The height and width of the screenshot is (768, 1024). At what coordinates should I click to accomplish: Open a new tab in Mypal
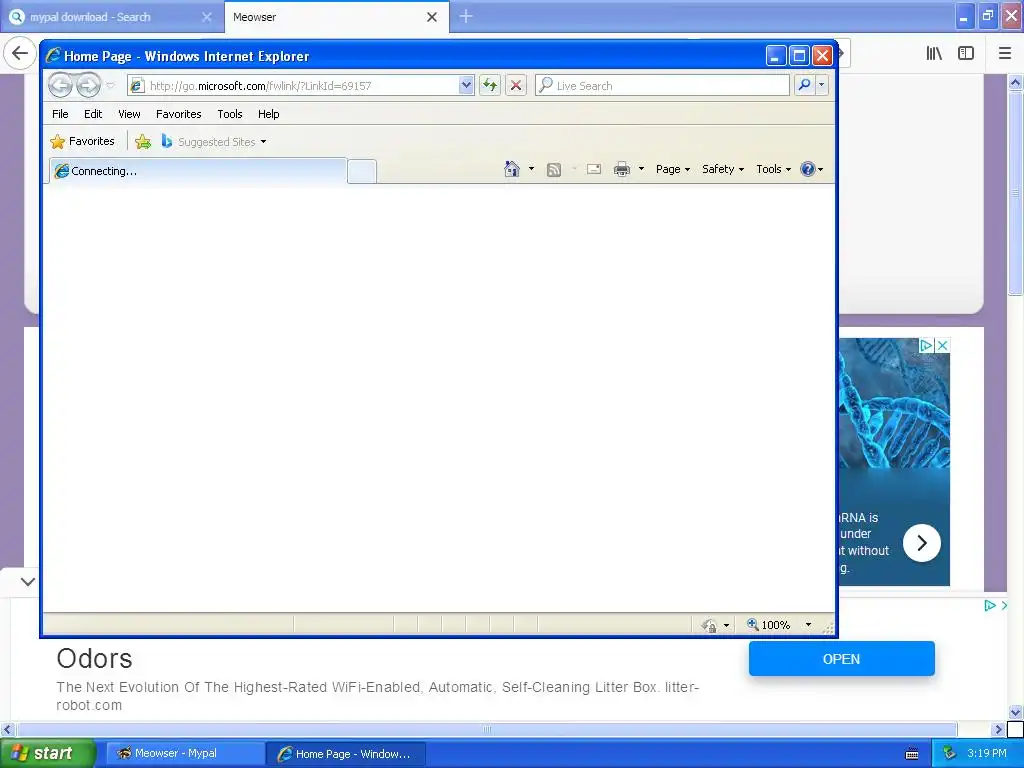tap(466, 16)
